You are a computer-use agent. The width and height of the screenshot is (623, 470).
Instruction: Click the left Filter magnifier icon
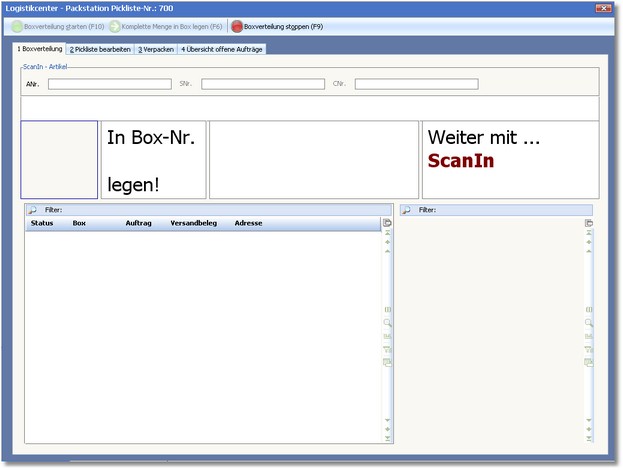pyautogui.click(x=32, y=210)
